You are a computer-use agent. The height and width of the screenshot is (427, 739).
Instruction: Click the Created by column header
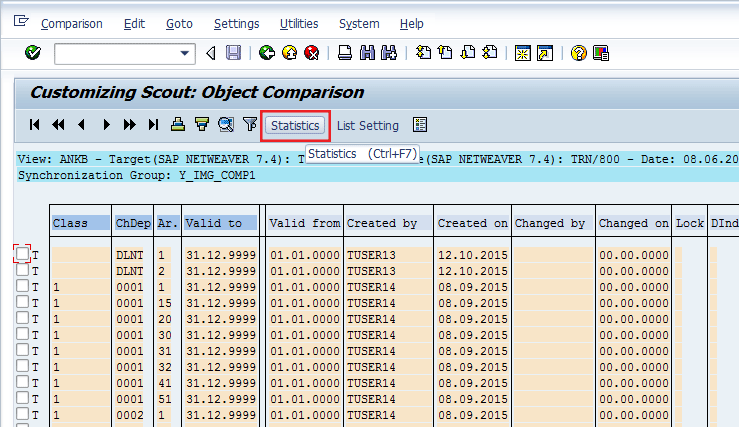pos(381,223)
